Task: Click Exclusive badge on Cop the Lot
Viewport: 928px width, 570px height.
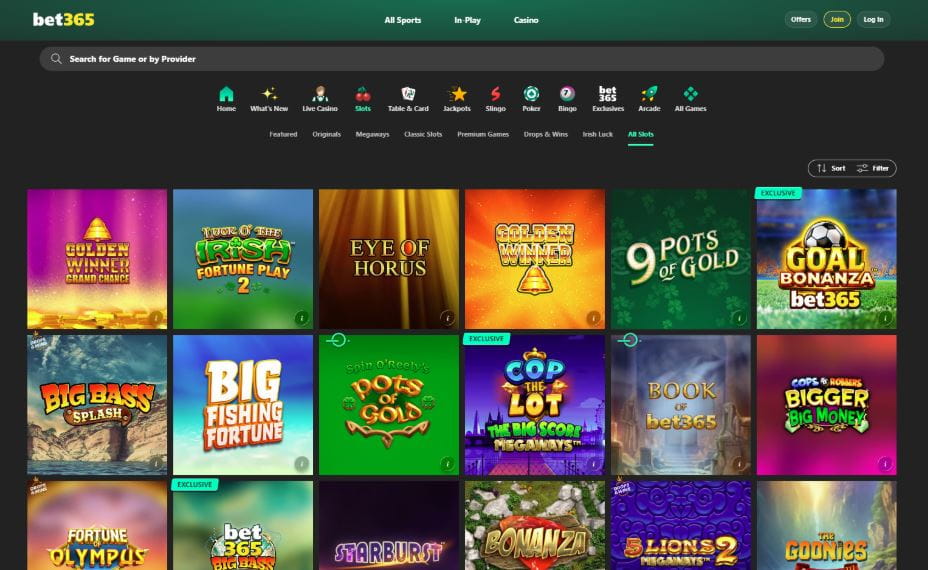Action: 486,339
